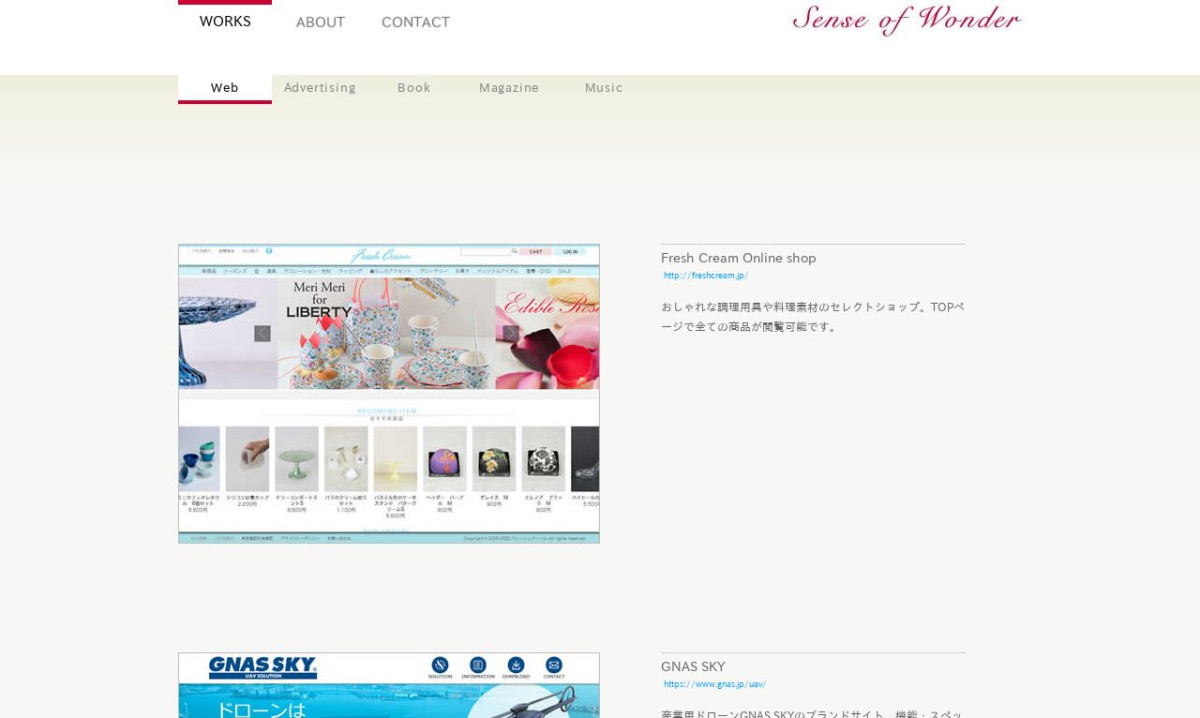The height and width of the screenshot is (718, 1200).
Task: Select the Web category tab
Action: pos(225,88)
